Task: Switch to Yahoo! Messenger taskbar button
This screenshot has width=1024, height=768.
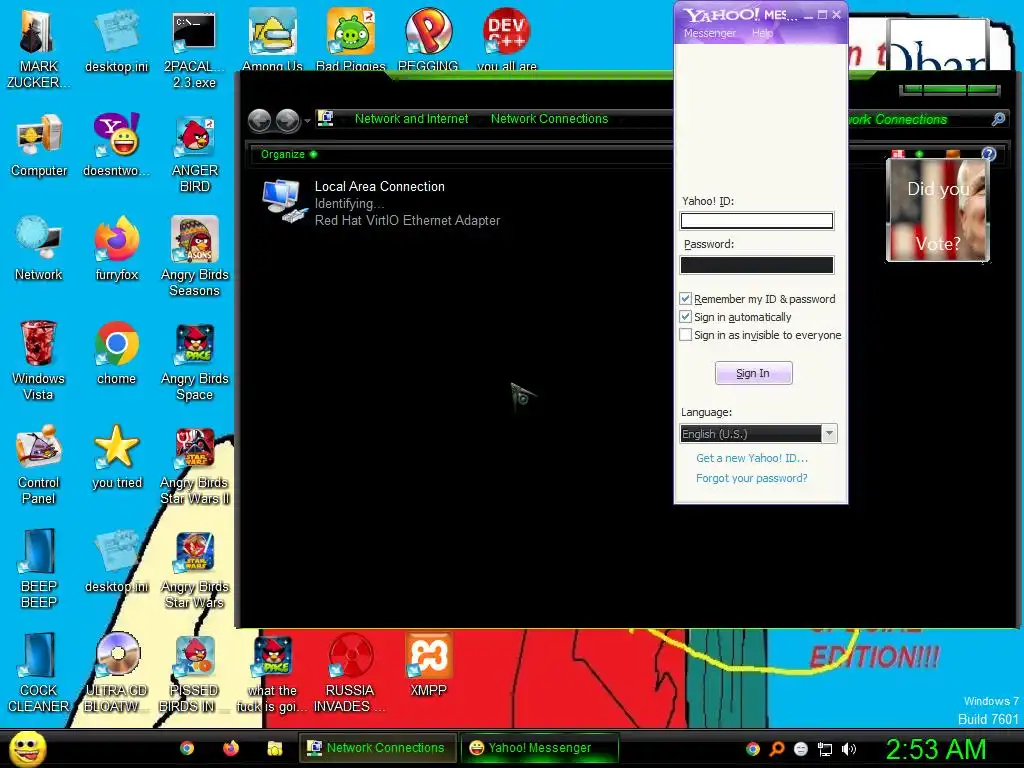Action: pyautogui.click(x=538, y=748)
